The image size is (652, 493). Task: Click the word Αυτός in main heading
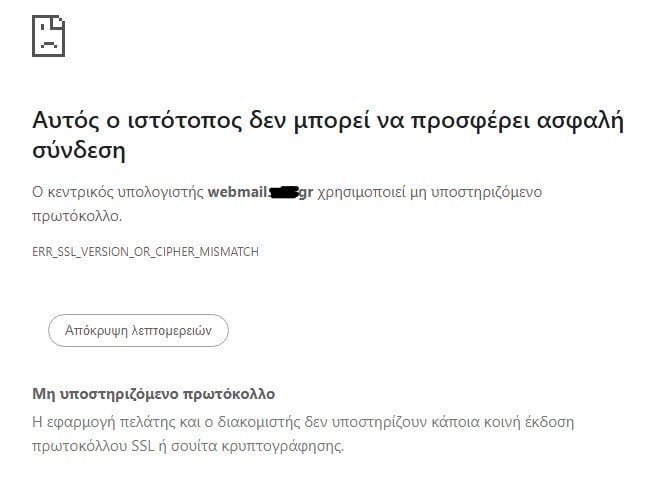67,120
